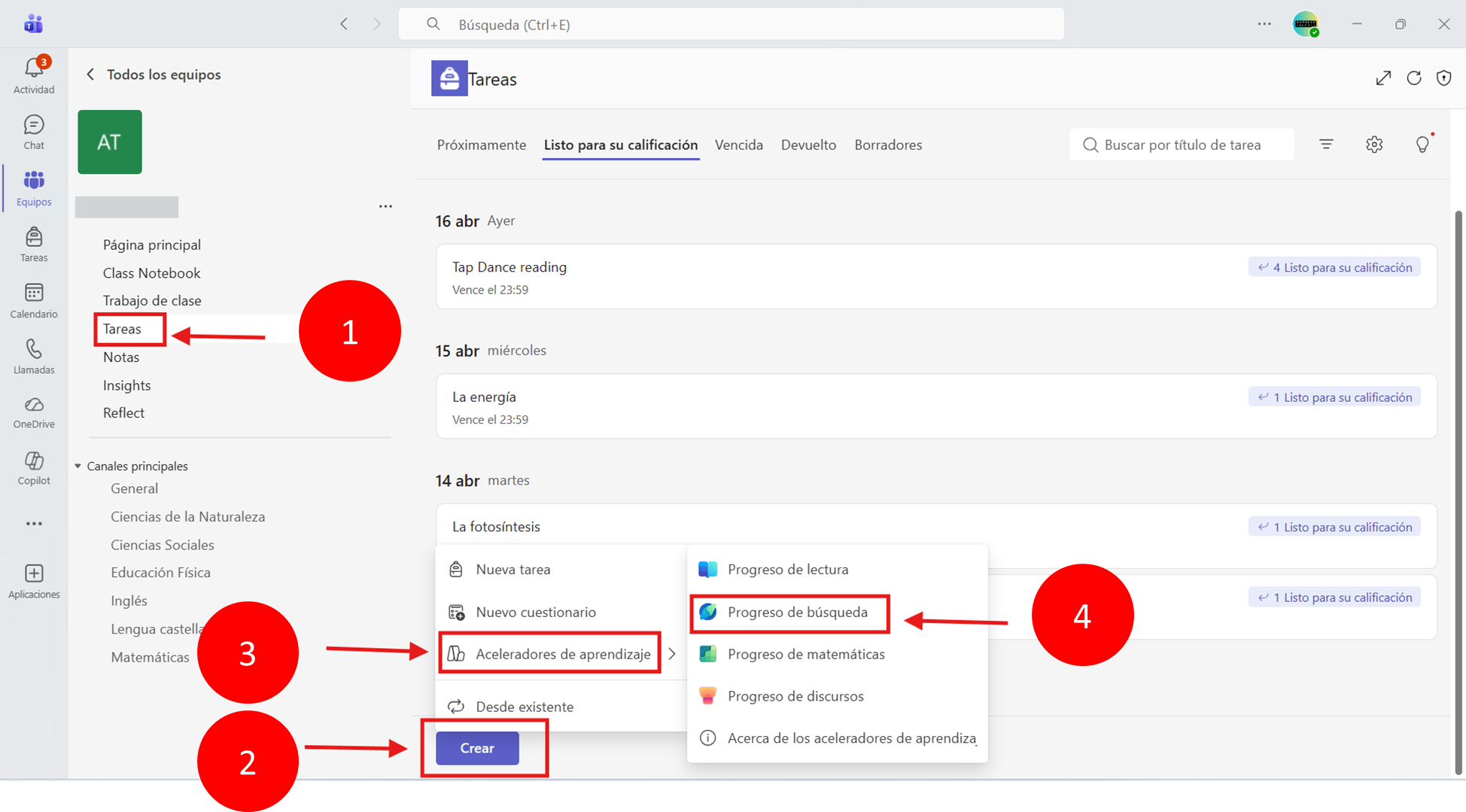Viewport: 1466px width, 812px height.
Task: Open the team's more options ellipsis
Action: (385, 206)
